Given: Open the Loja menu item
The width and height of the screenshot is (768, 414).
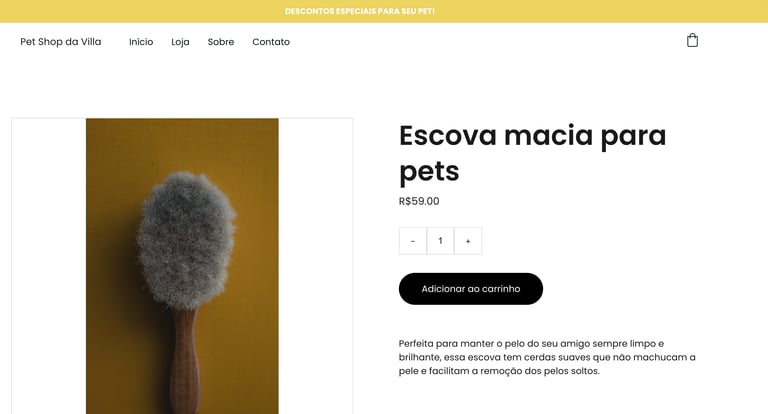Looking at the screenshot, I should (x=180, y=42).
